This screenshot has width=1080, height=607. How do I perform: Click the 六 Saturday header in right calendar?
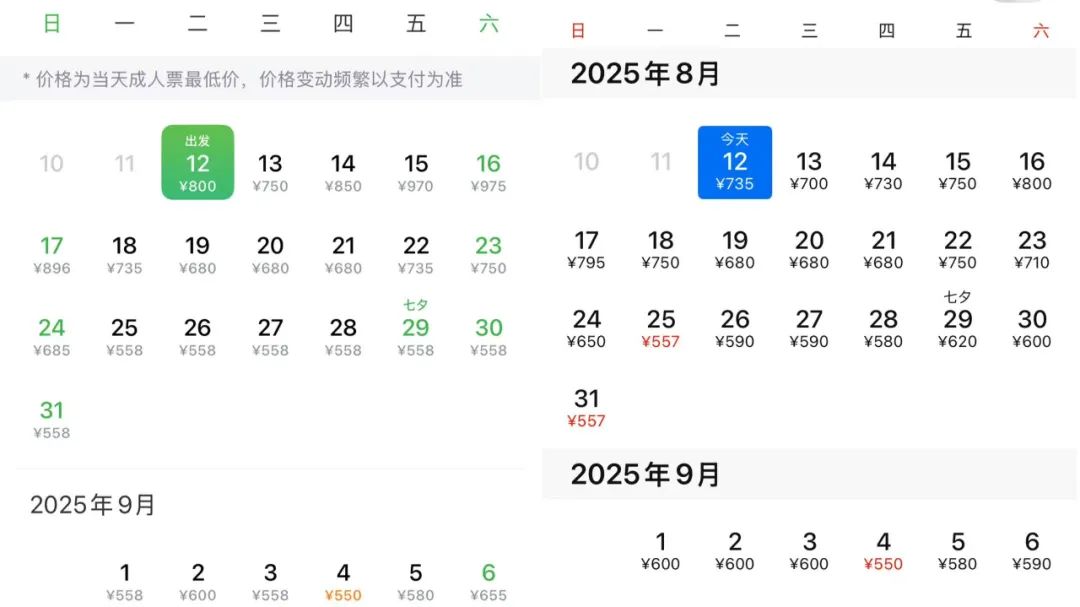point(1036,30)
